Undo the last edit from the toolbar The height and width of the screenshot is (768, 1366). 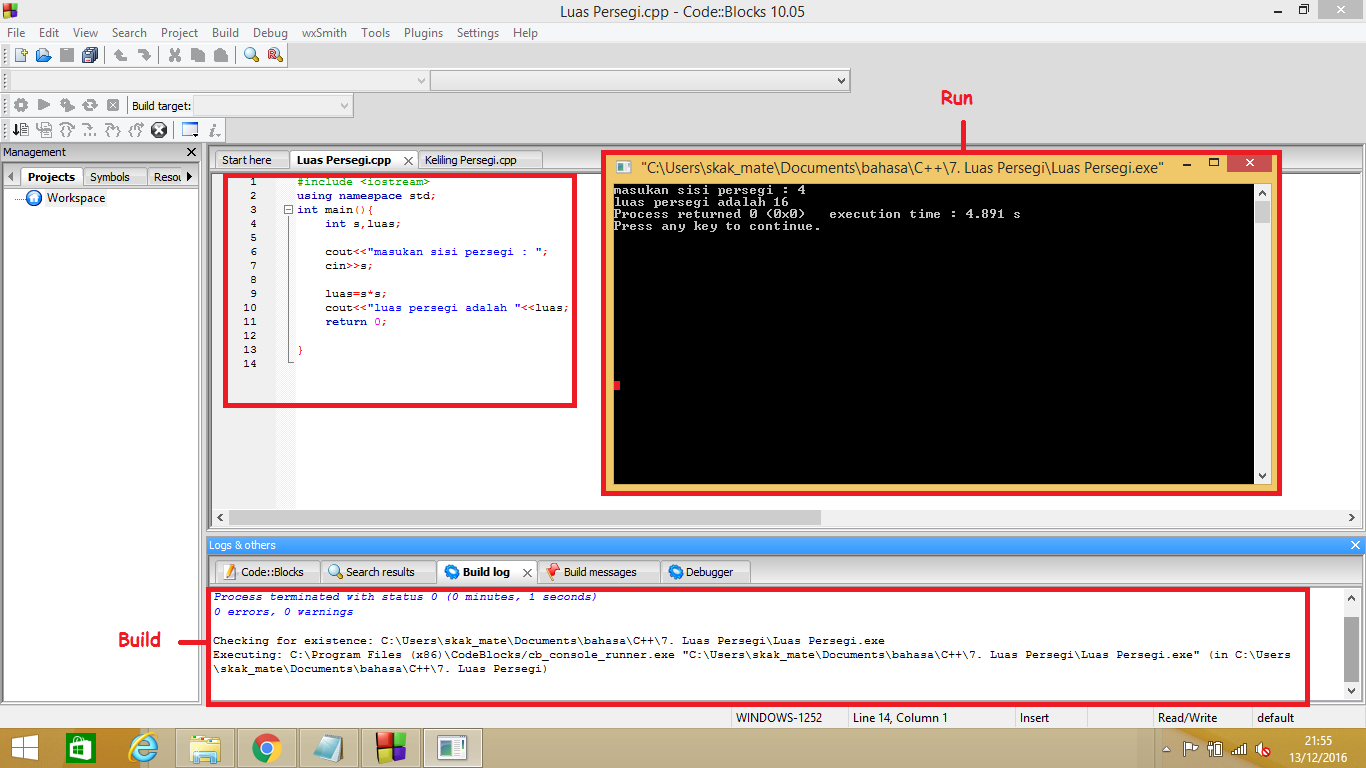coord(120,55)
